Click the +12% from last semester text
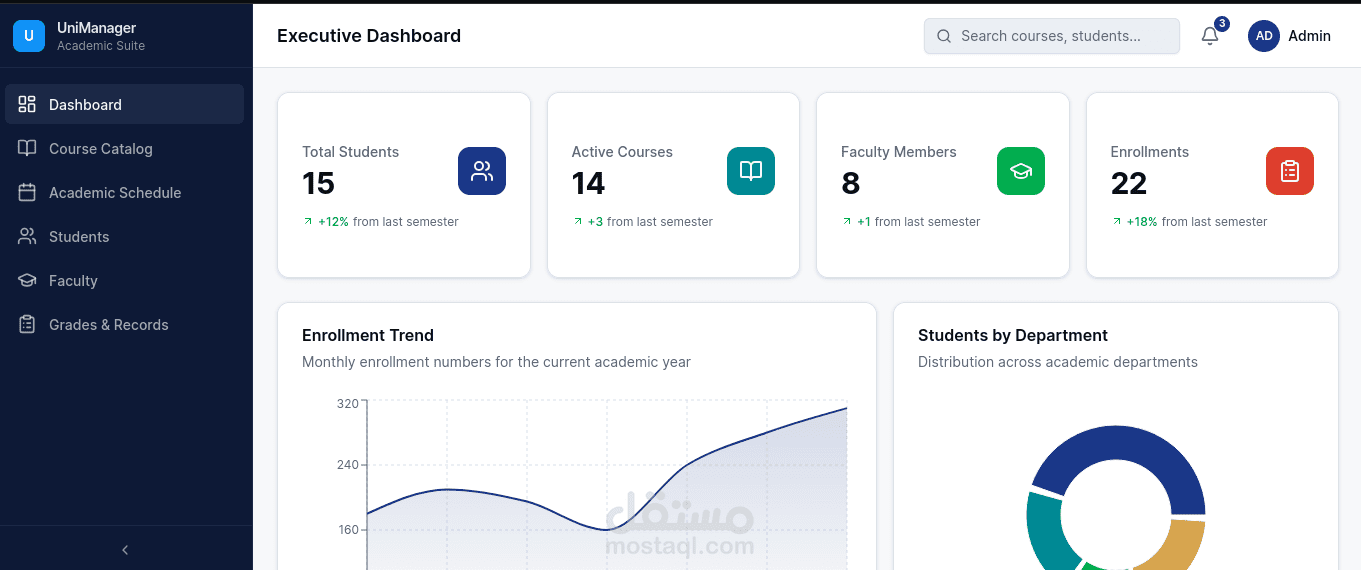The image size is (1361, 570). (x=388, y=222)
